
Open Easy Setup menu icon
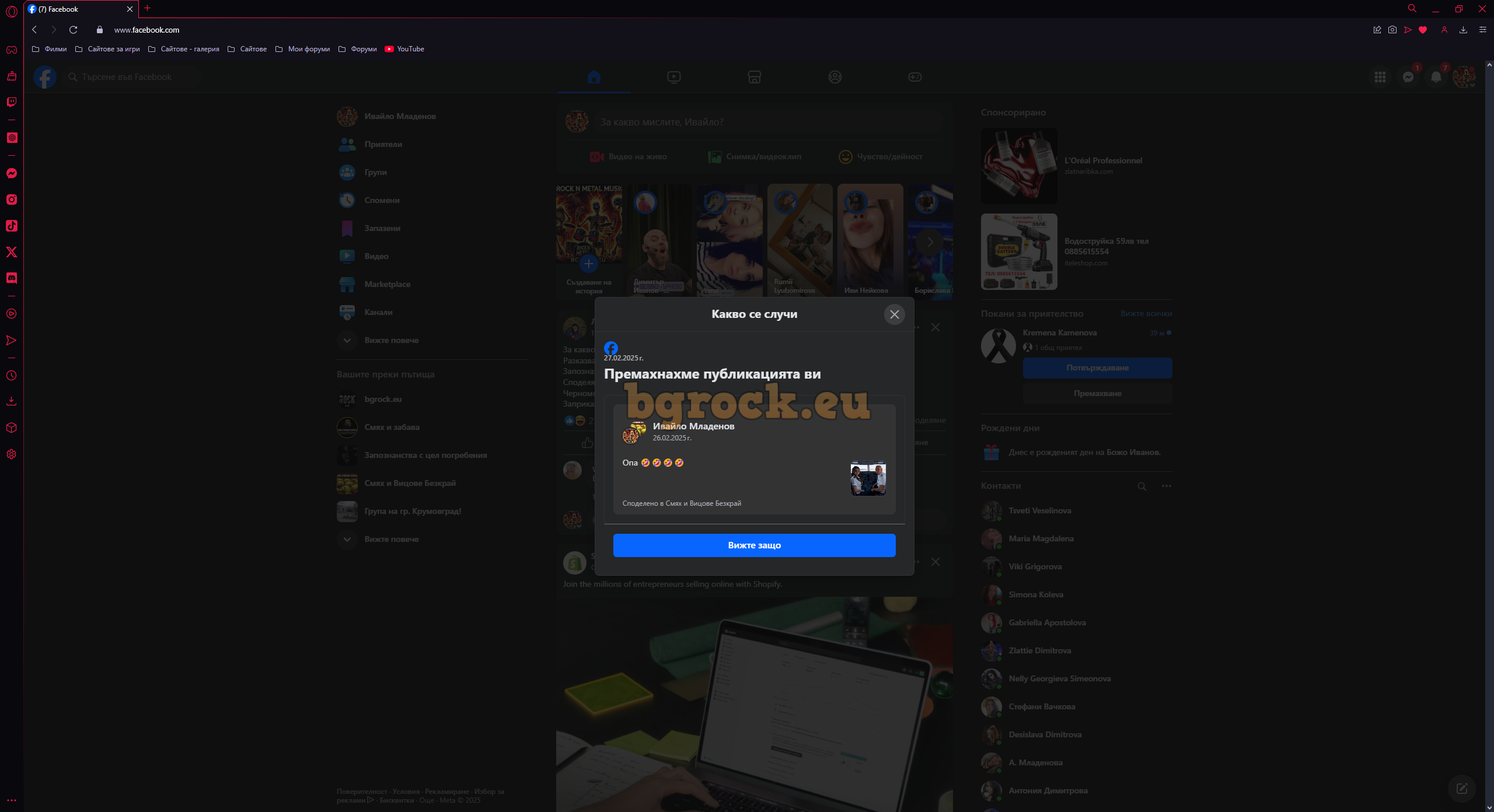click(x=1482, y=30)
